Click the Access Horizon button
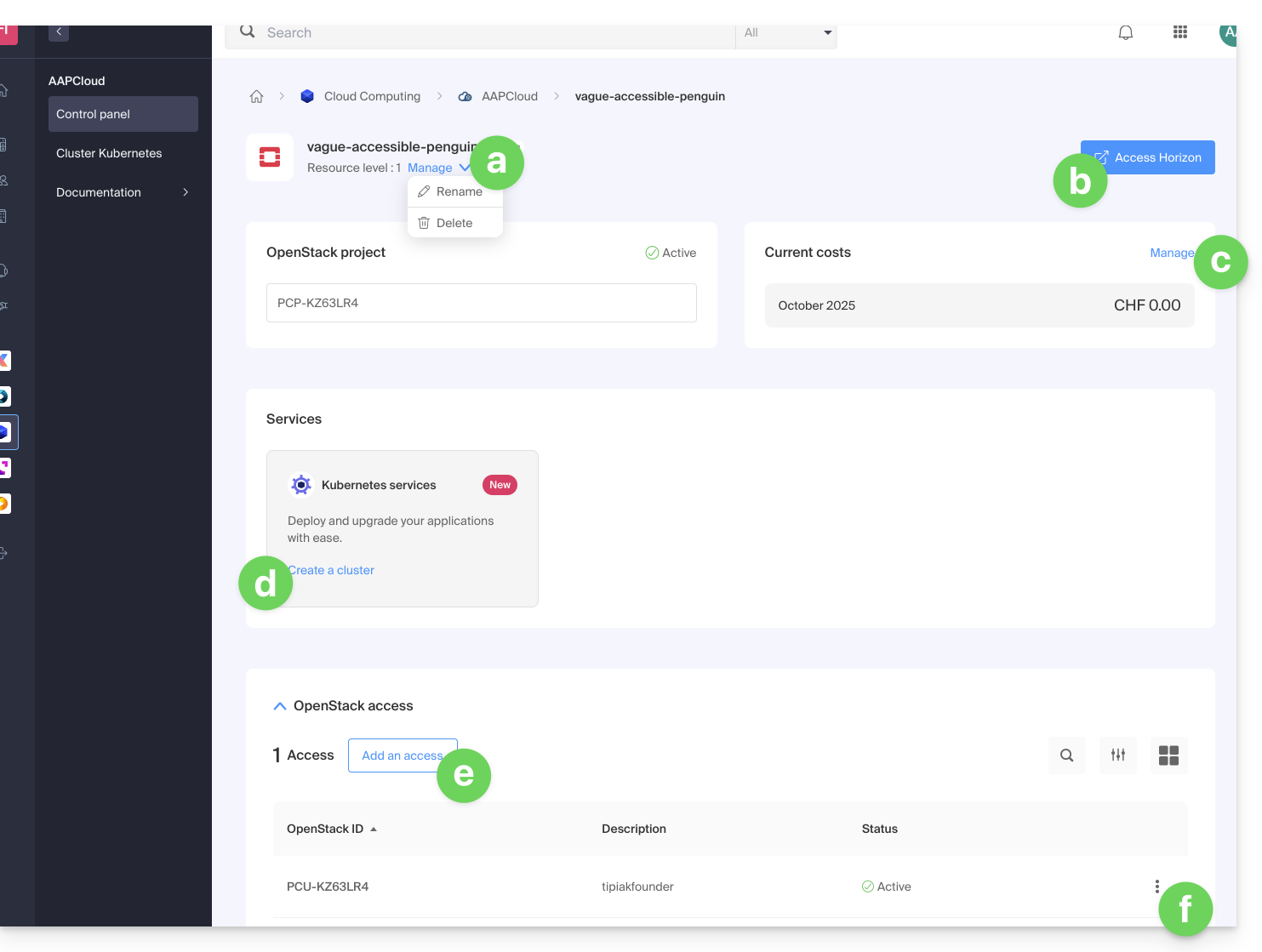Screen dimensions: 1262x952 pos(1156,157)
